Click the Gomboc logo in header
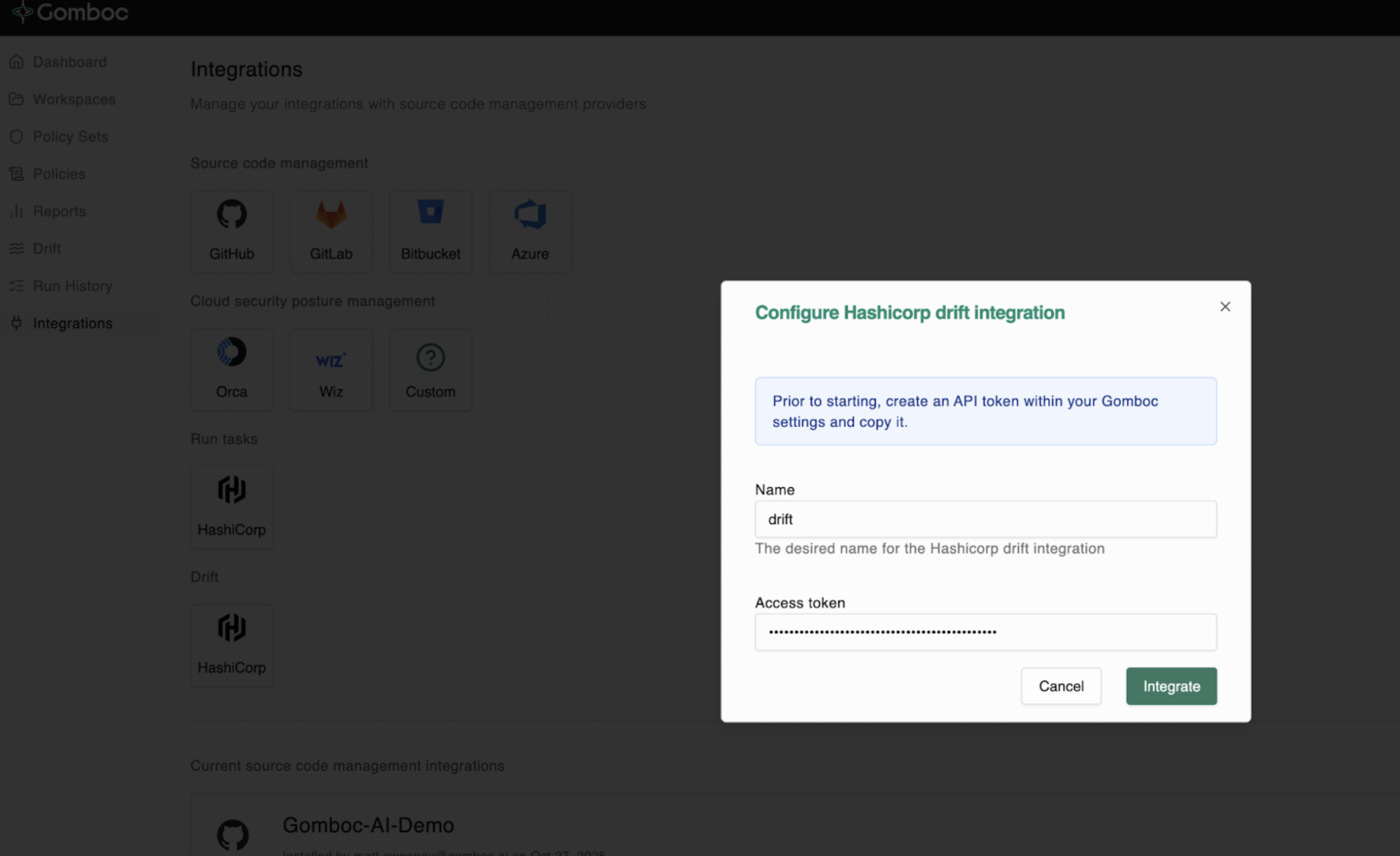 [70, 12]
